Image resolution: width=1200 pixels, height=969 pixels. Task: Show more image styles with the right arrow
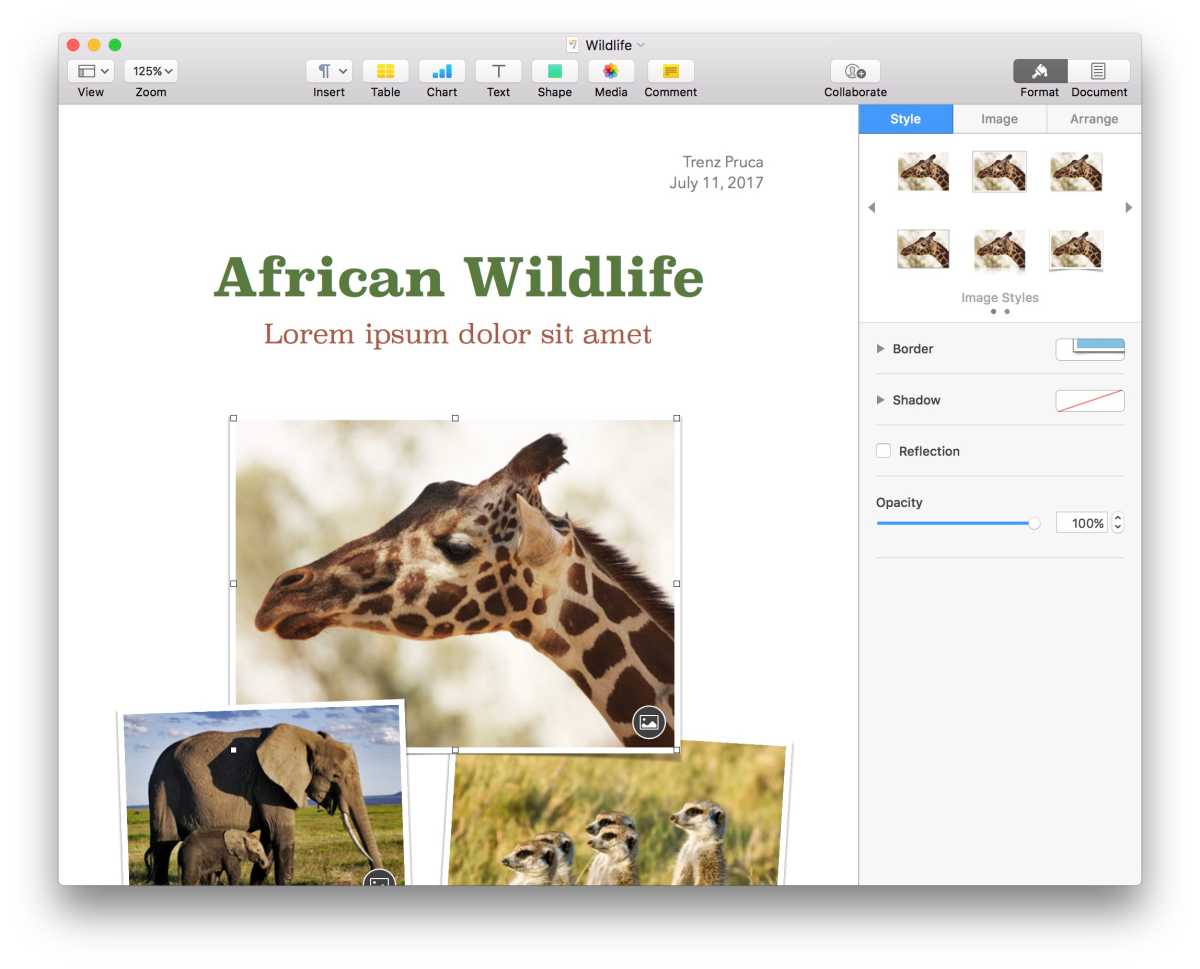coord(1128,207)
